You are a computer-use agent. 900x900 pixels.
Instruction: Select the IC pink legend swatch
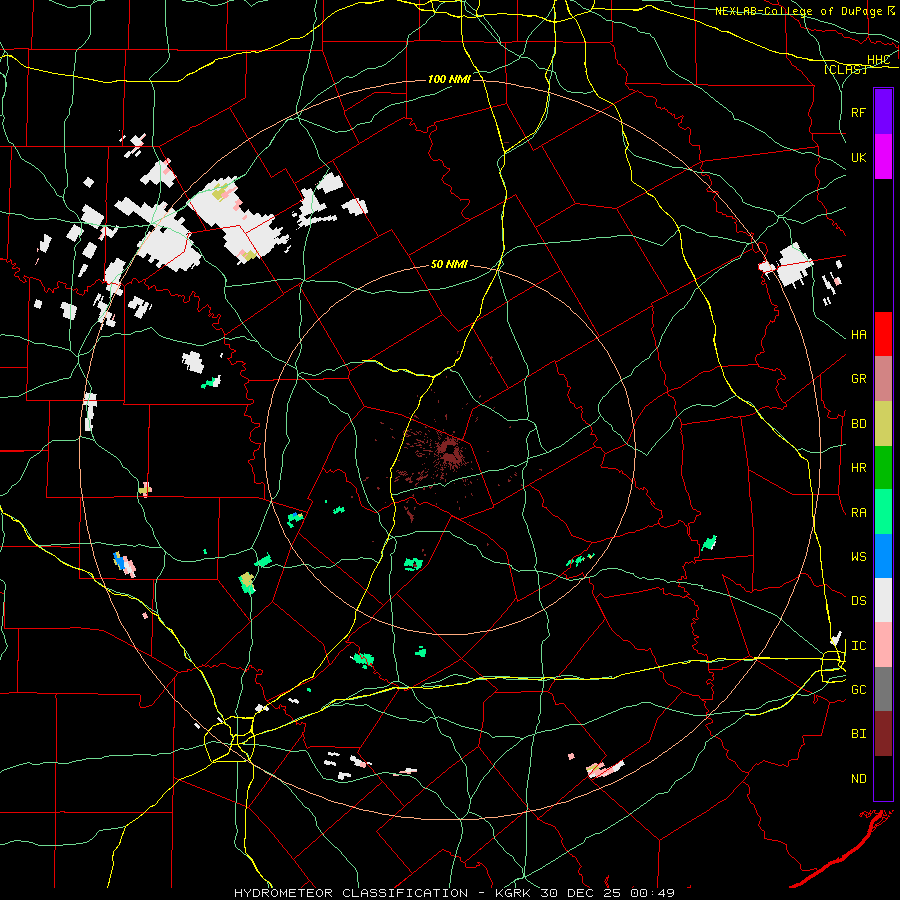(x=883, y=645)
